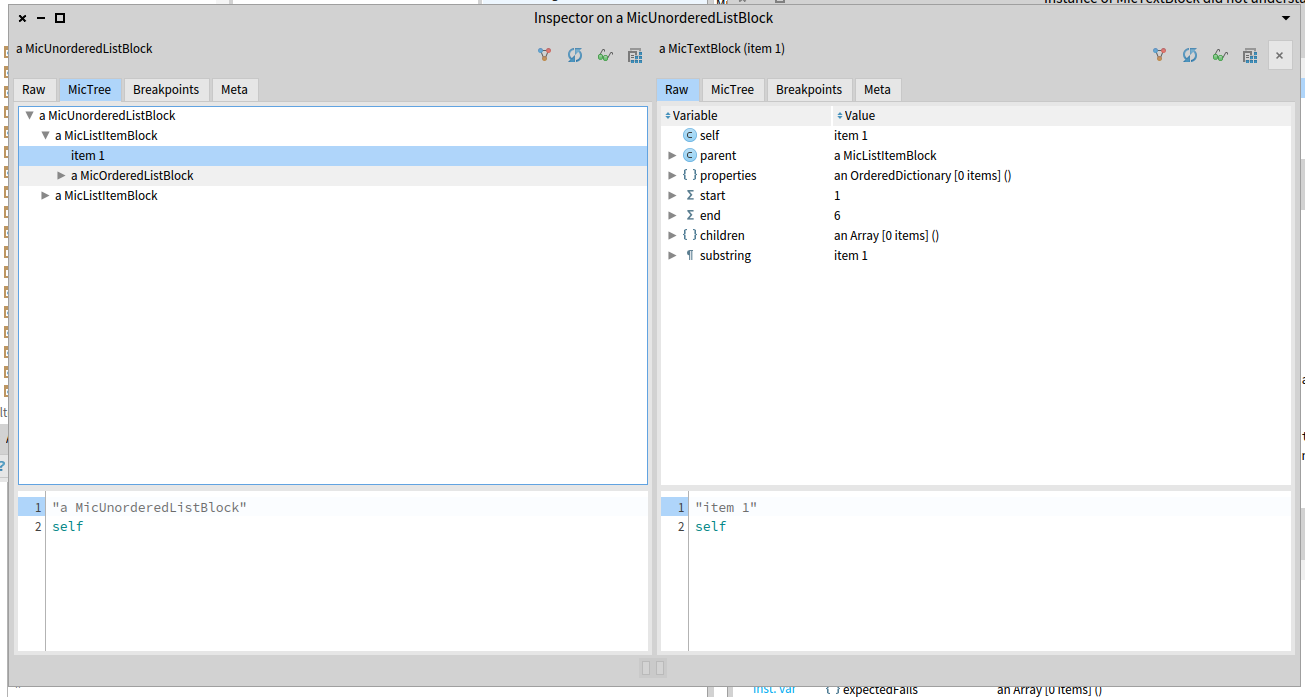Select the Raw tab in the right pane

[x=677, y=89]
